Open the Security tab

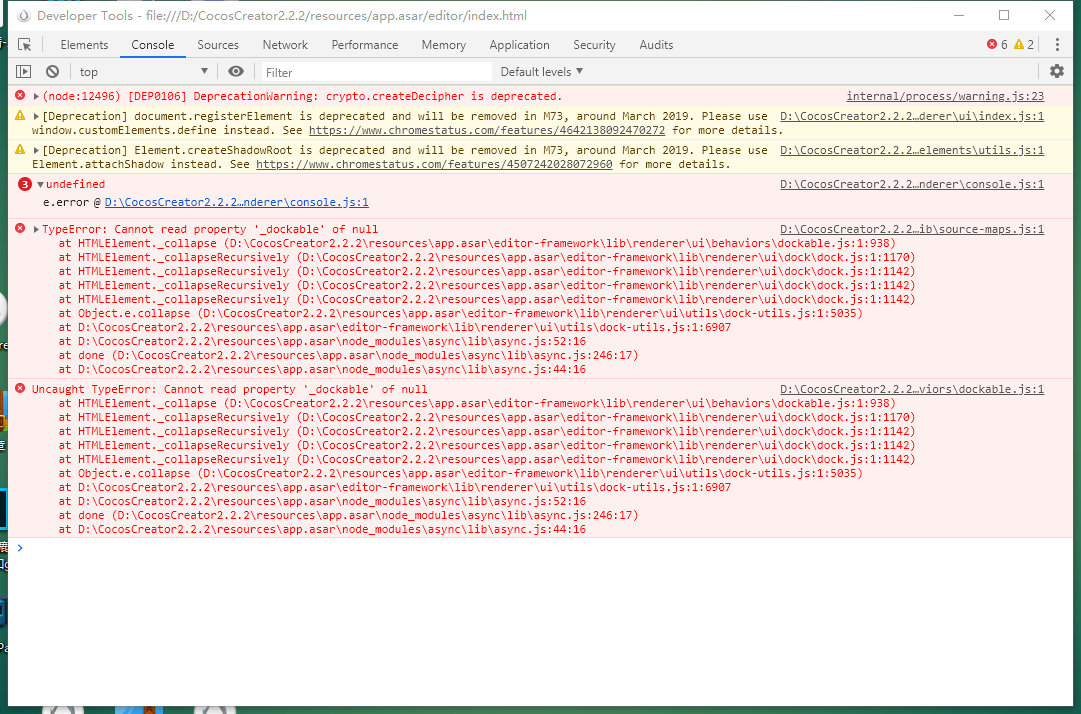tap(594, 45)
